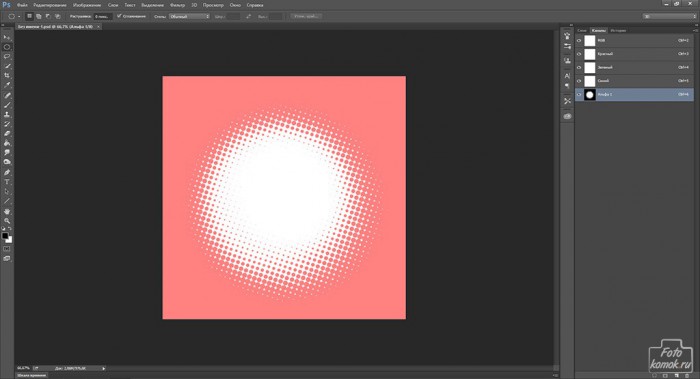The image size is (700, 379).
Task: Select the Альфа 1 channel thumbnail
Action: 590,95
